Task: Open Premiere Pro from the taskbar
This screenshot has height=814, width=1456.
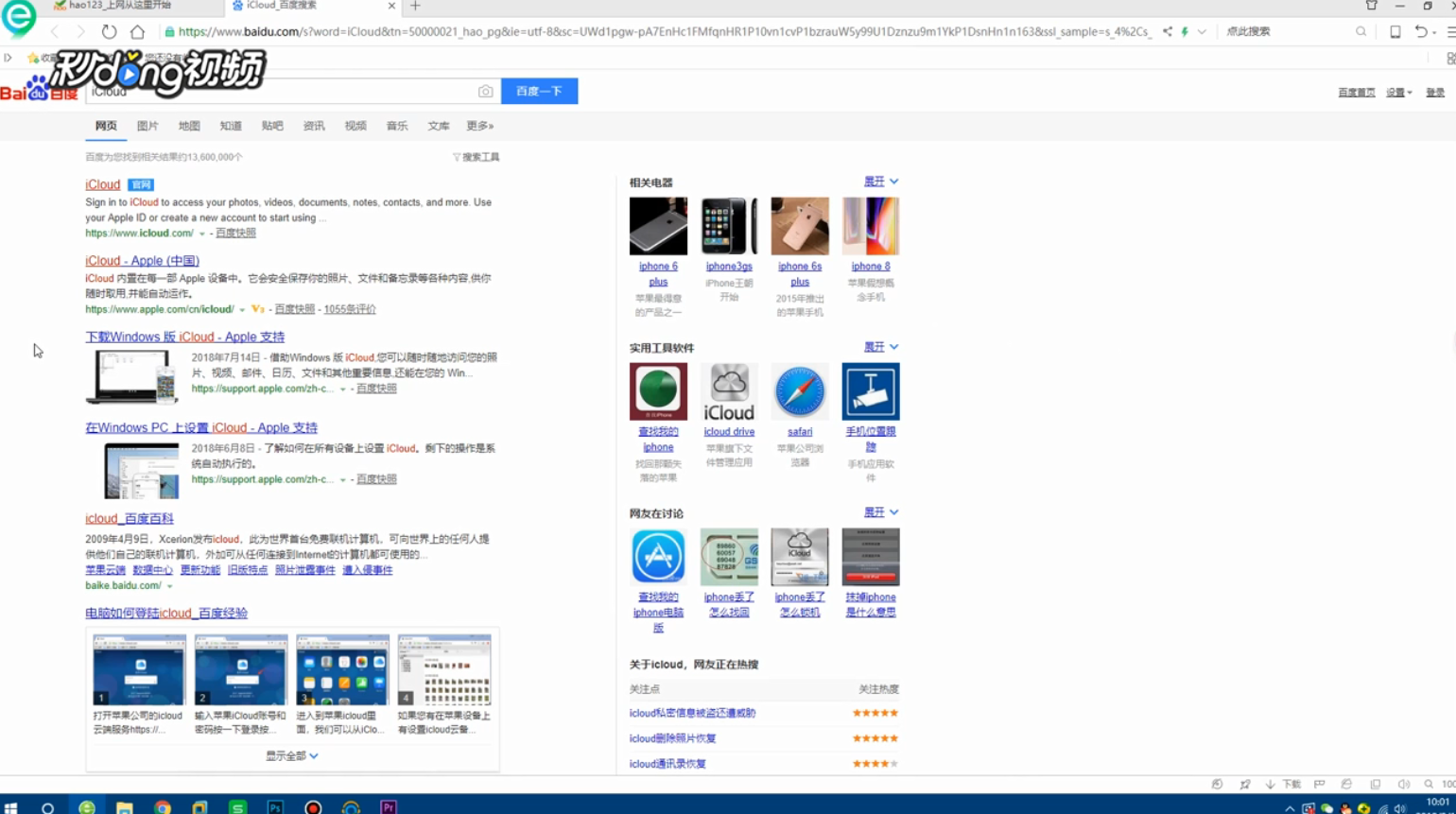Action: pyautogui.click(x=388, y=807)
